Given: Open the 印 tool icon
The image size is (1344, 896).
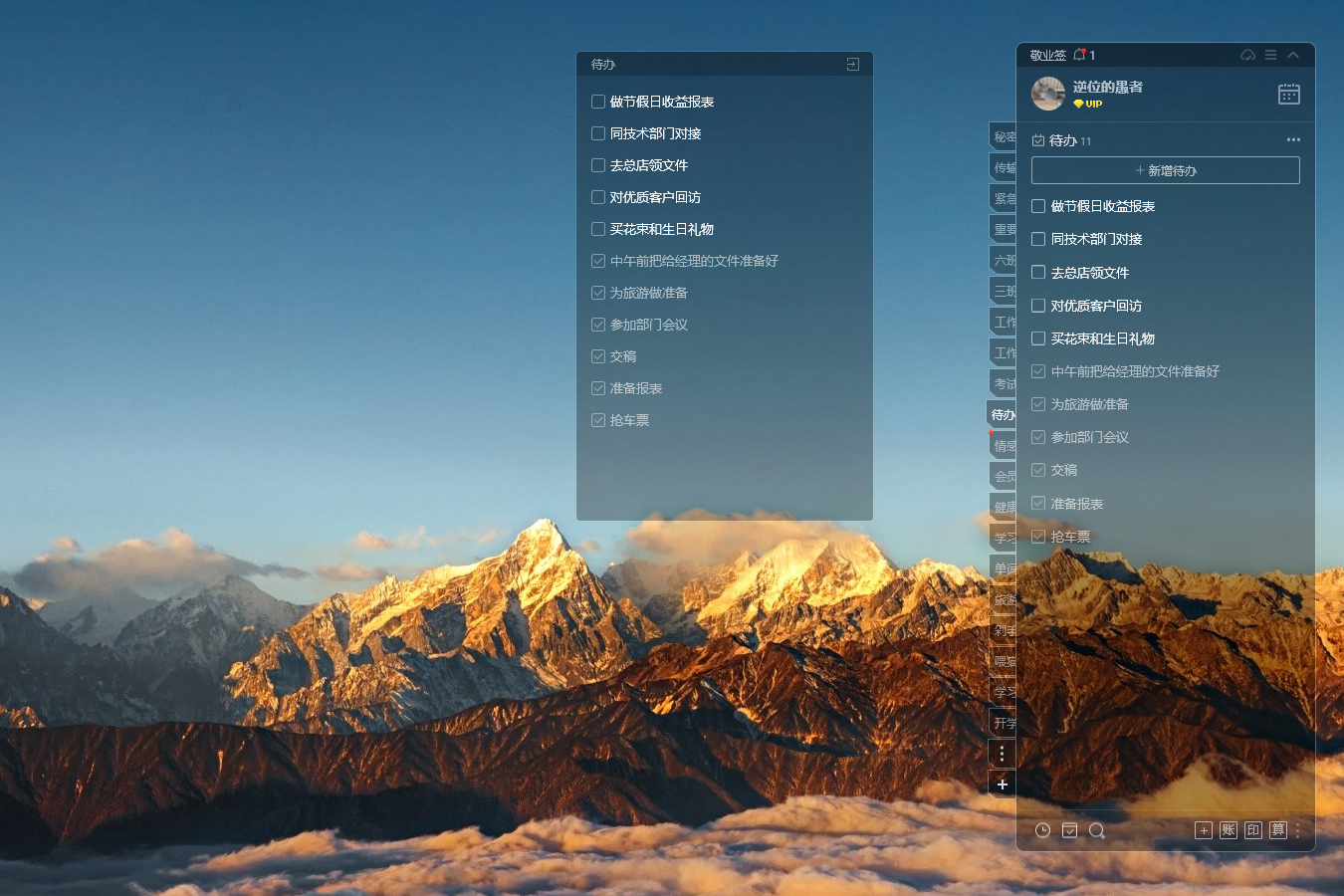Looking at the screenshot, I should [1253, 830].
